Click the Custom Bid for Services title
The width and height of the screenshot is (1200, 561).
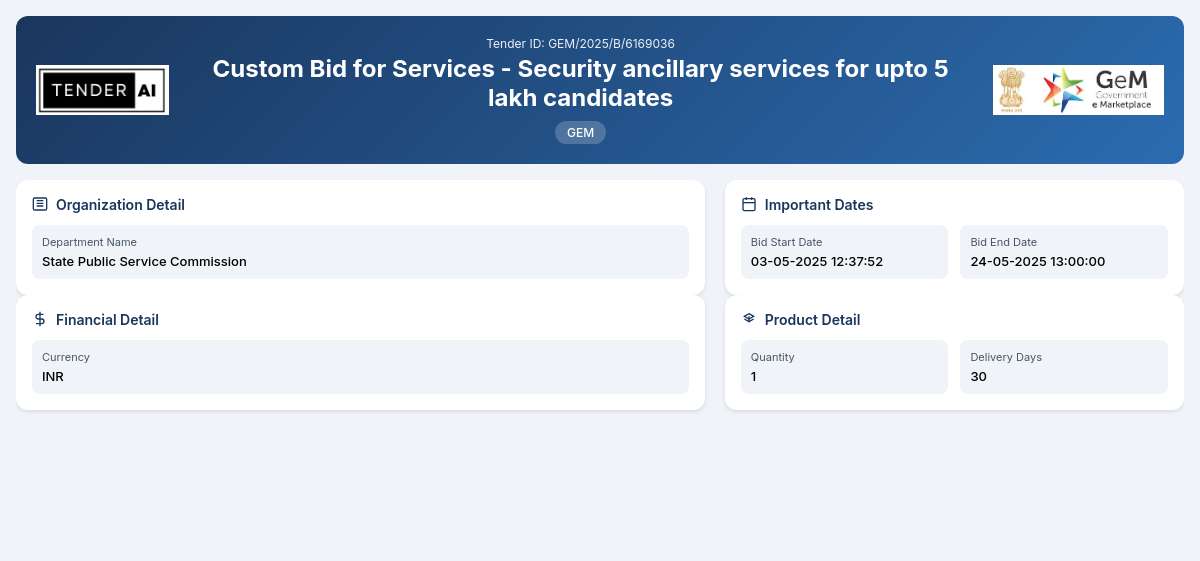[x=580, y=83]
